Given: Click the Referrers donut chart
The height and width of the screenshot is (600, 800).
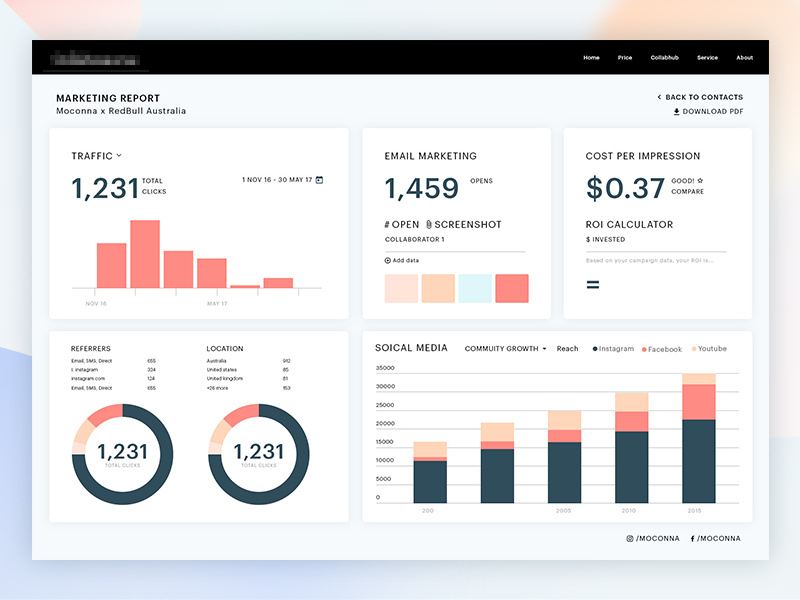Looking at the screenshot, I should 122,454.
